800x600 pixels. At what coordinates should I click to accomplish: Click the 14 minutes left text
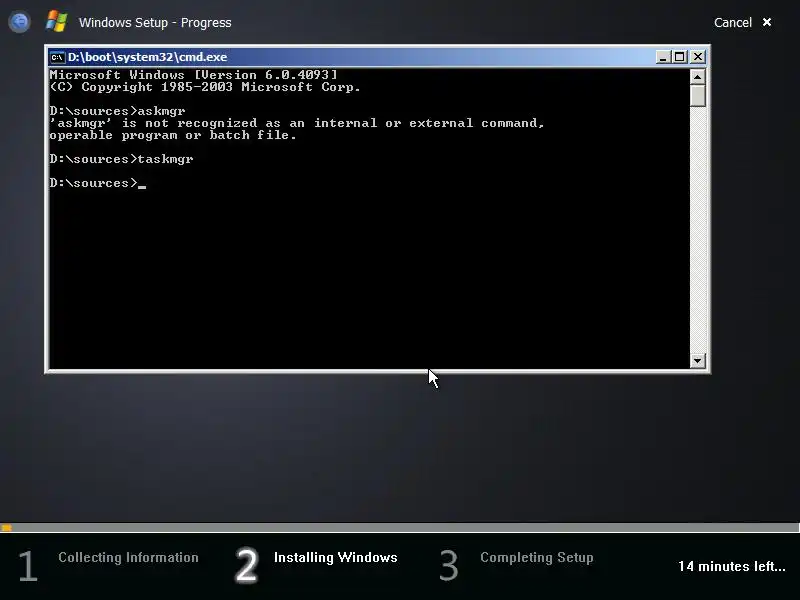[x=732, y=566]
